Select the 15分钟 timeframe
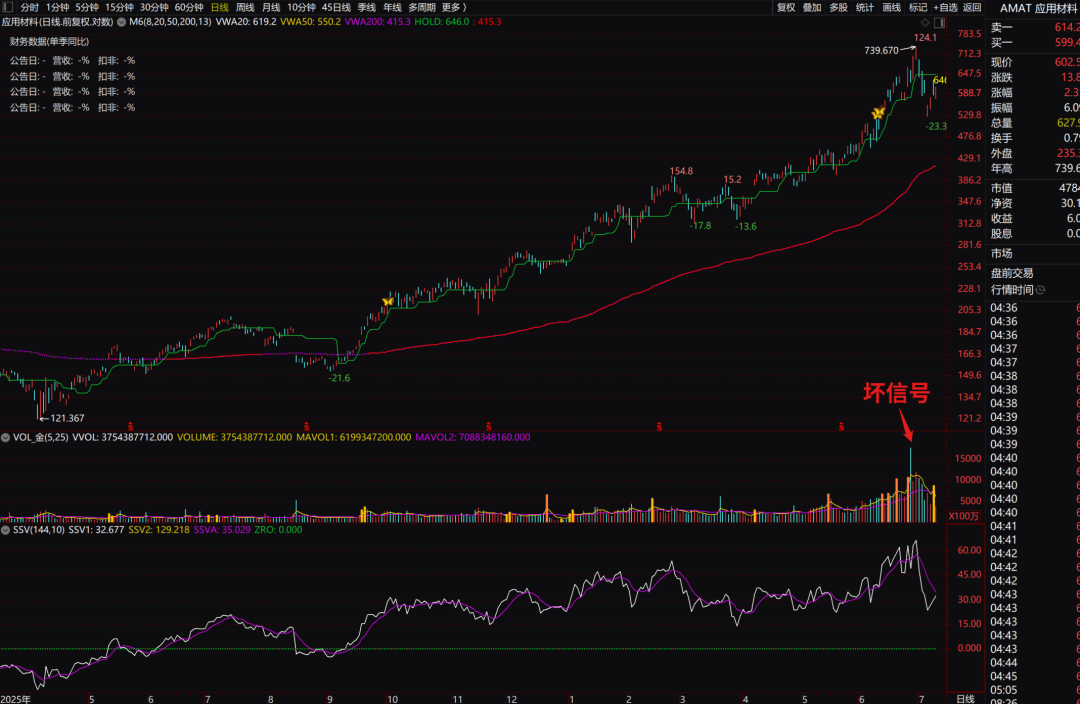The height and width of the screenshot is (704, 1080). click(119, 8)
